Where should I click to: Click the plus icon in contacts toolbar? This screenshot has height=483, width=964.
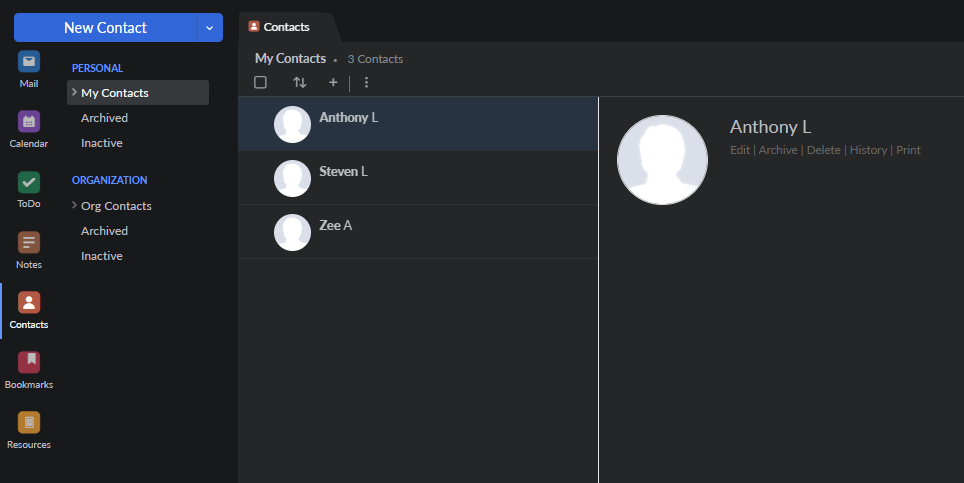[x=333, y=82]
